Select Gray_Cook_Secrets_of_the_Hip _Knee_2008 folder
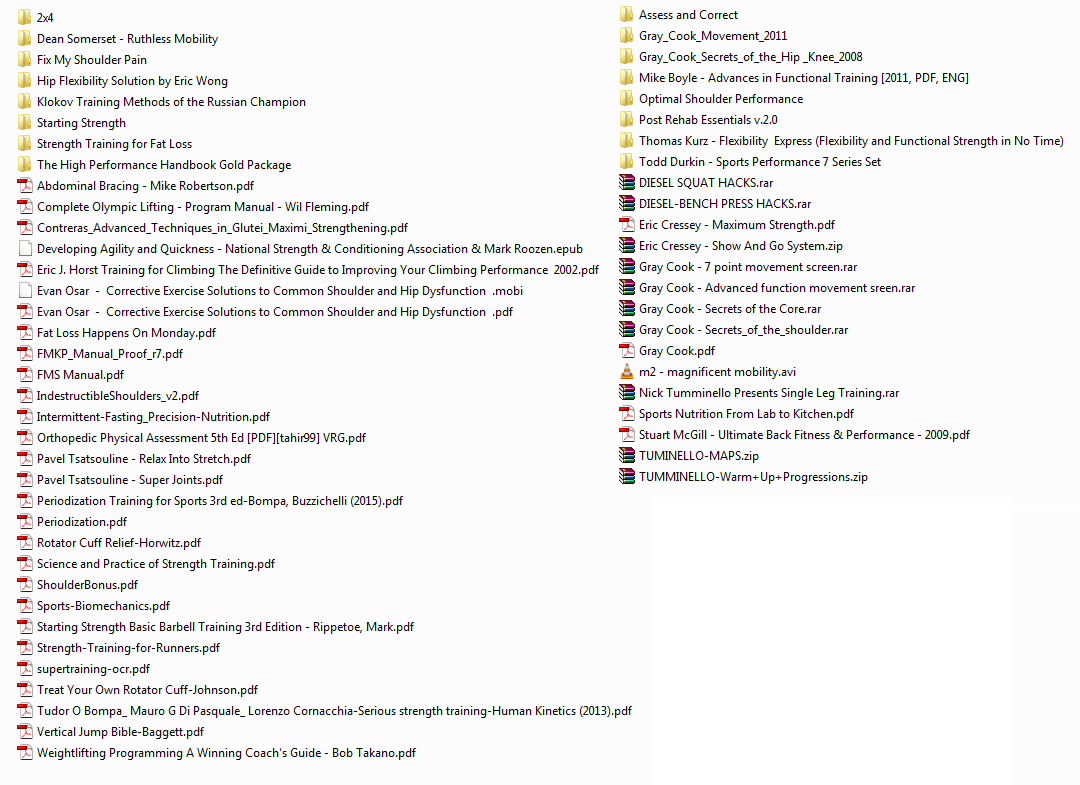Screen dimensions: 1080x785 [751, 56]
